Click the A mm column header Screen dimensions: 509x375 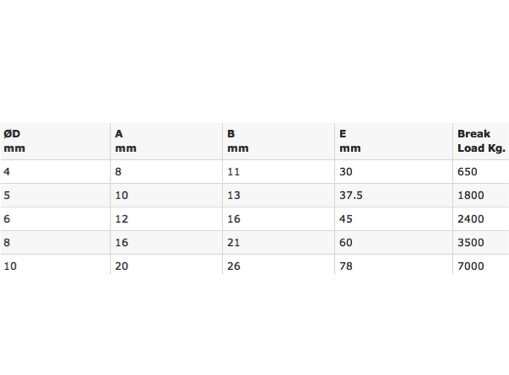166,141
